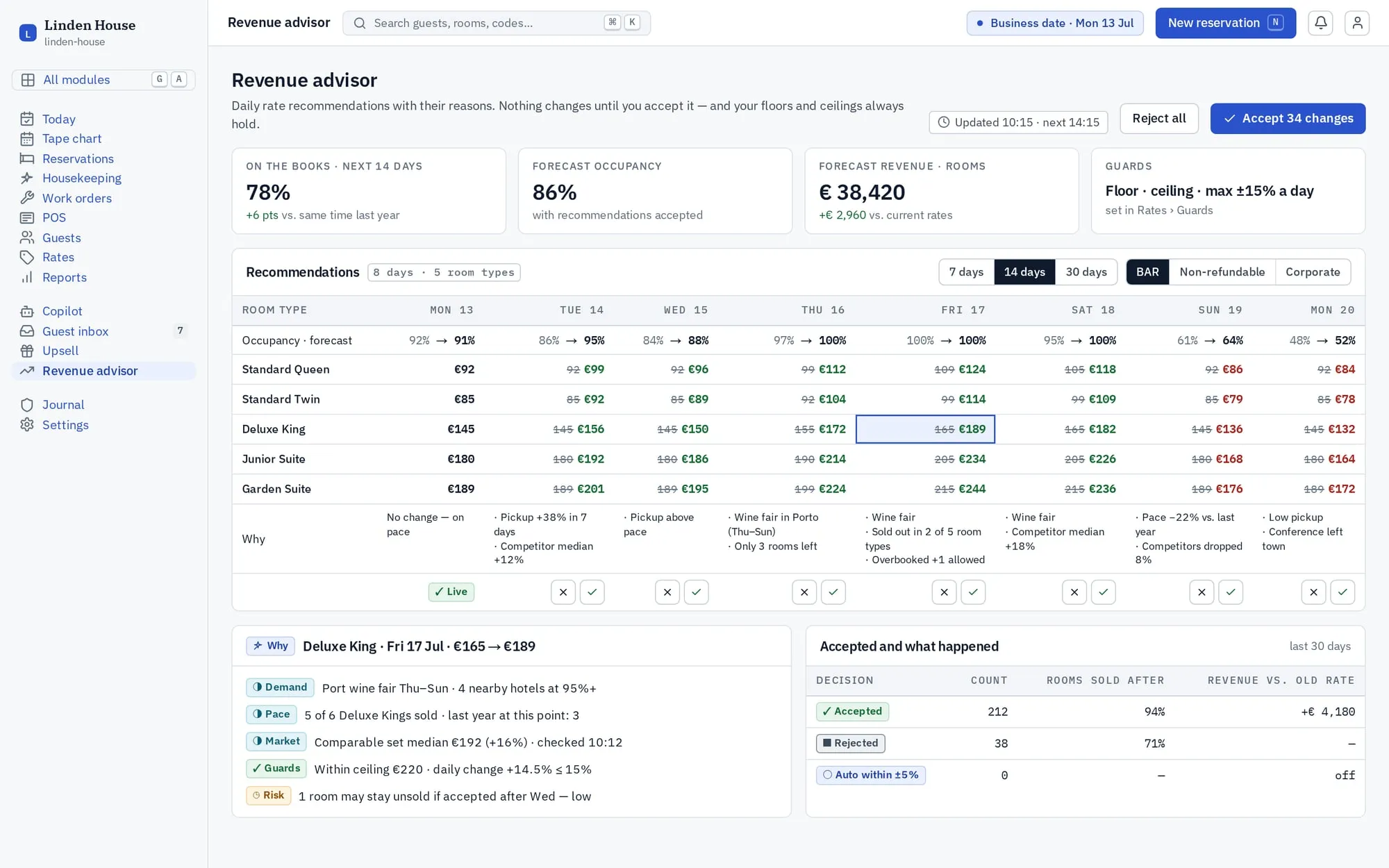
Task: Open Rates in the sidebar
Action: 103,258
